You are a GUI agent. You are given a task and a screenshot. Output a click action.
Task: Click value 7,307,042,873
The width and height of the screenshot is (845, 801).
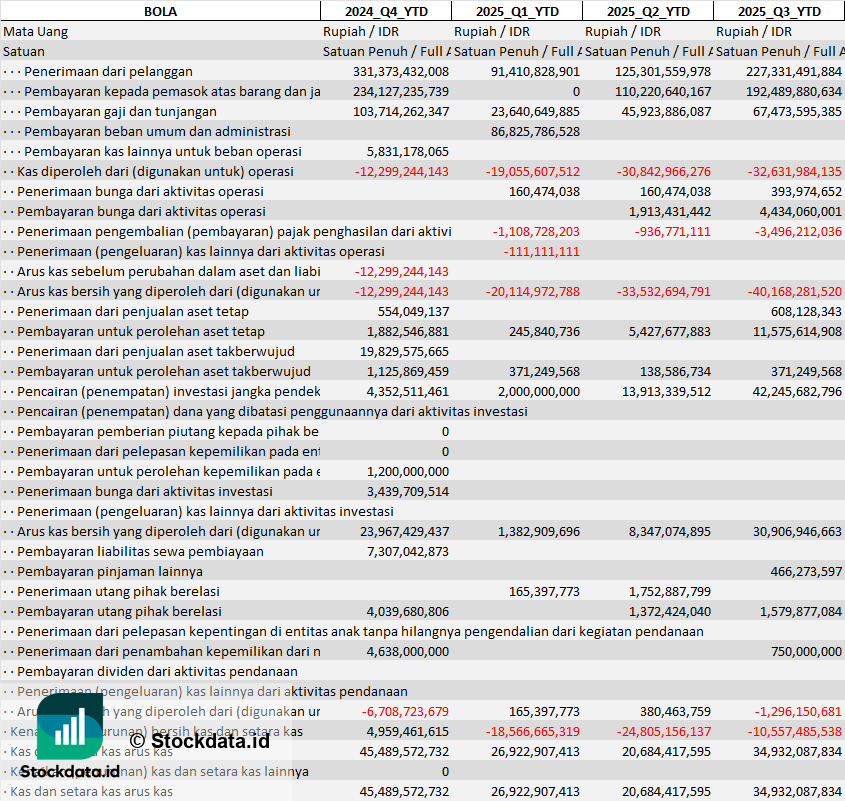point(407,551)
